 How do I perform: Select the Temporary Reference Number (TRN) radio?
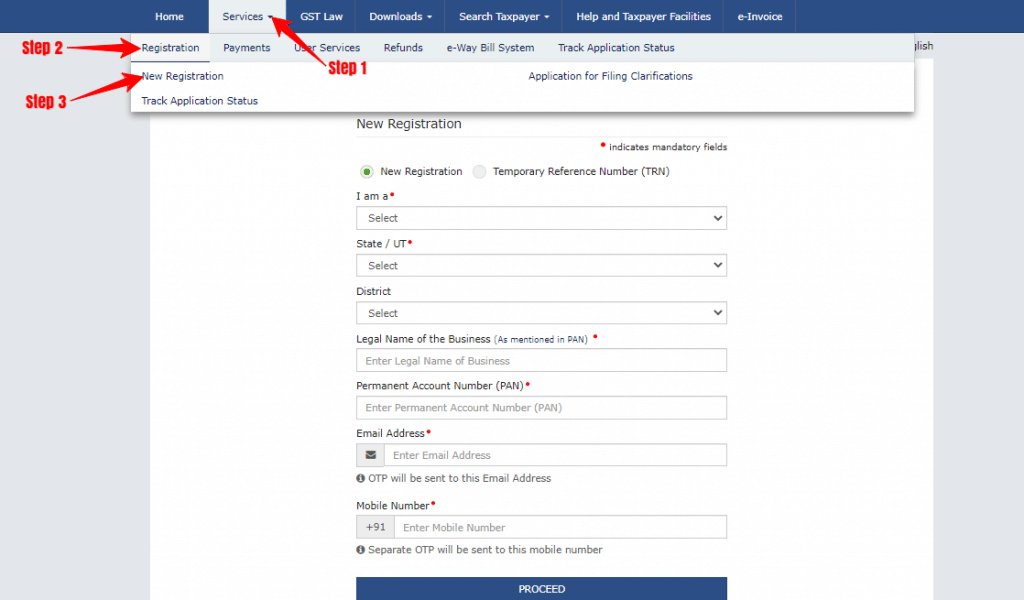coord(479,172)
